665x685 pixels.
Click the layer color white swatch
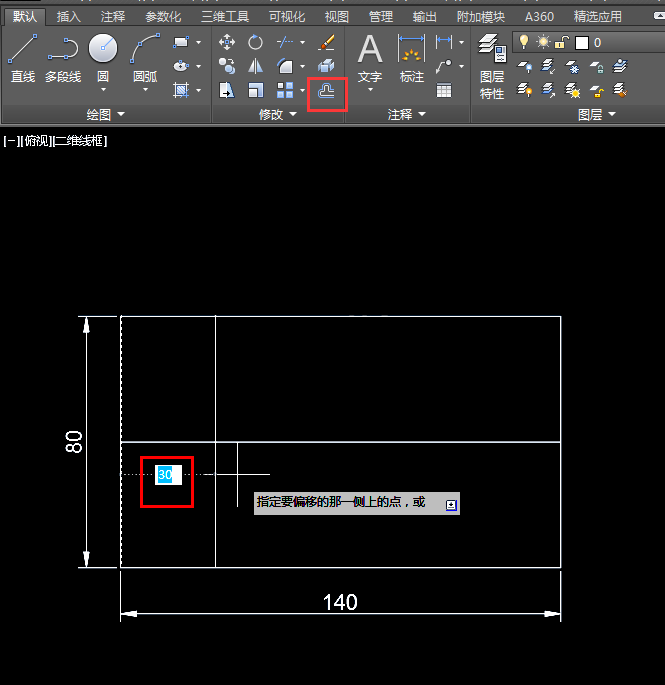pos(582,43)
